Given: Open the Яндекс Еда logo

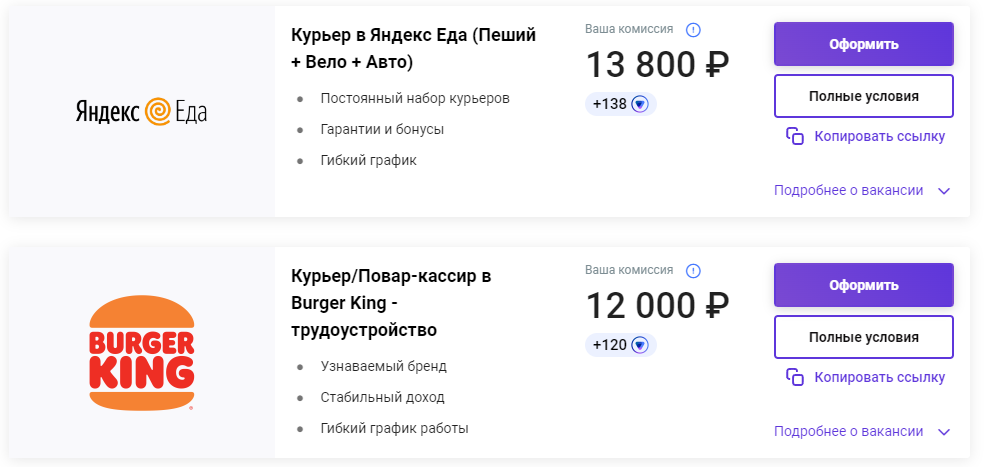Looking at the screenshot, I should tap(141, 112).
